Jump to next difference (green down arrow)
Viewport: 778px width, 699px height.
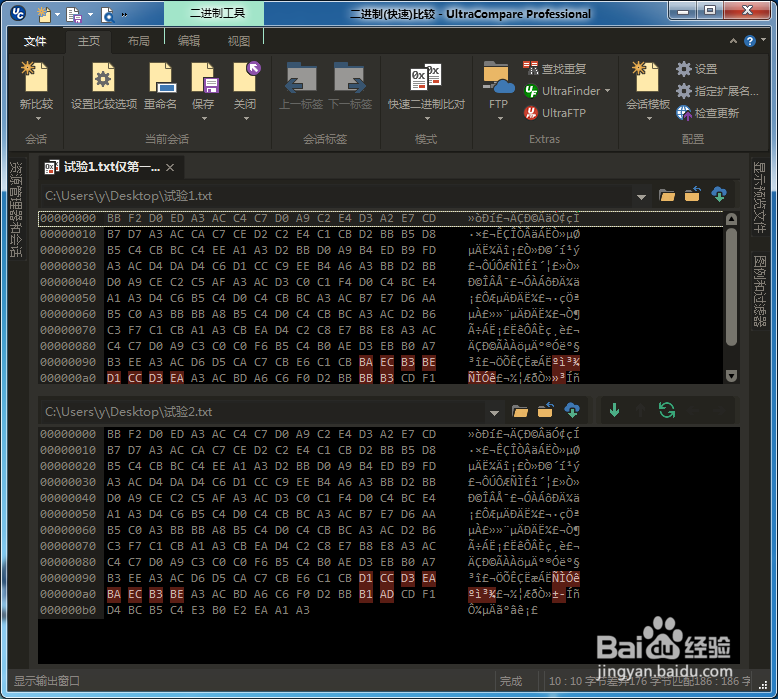[614, 410]
